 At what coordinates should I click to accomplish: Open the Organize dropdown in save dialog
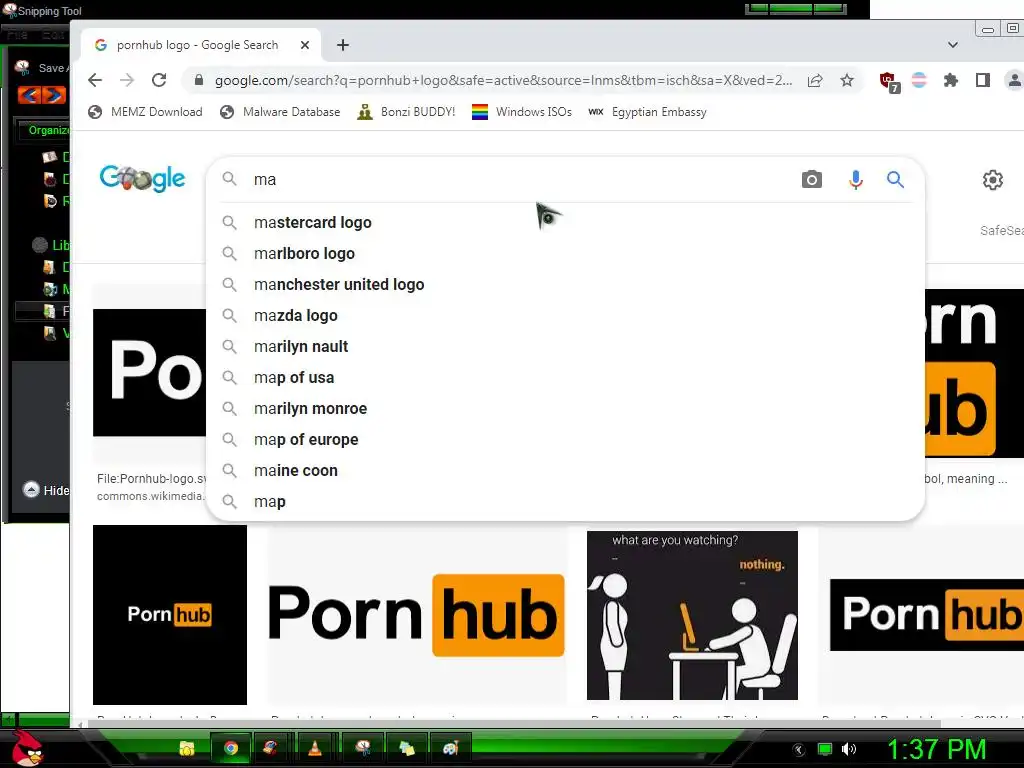coord(47,130)
